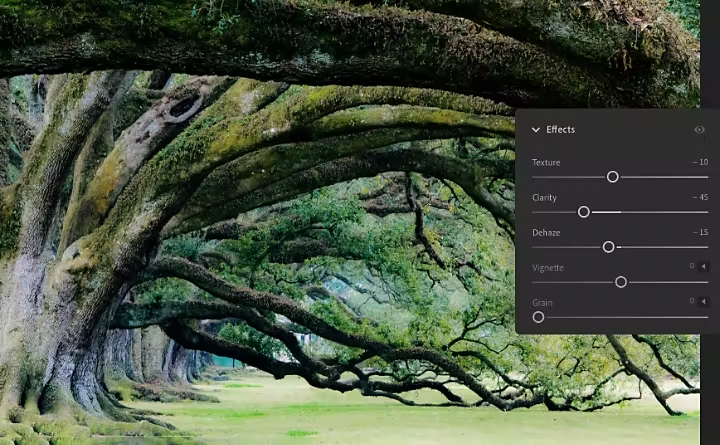The image size is (720, 445).
Task: Toggle the Effects panel eye visibility icon
Action: tap(699, 130)
